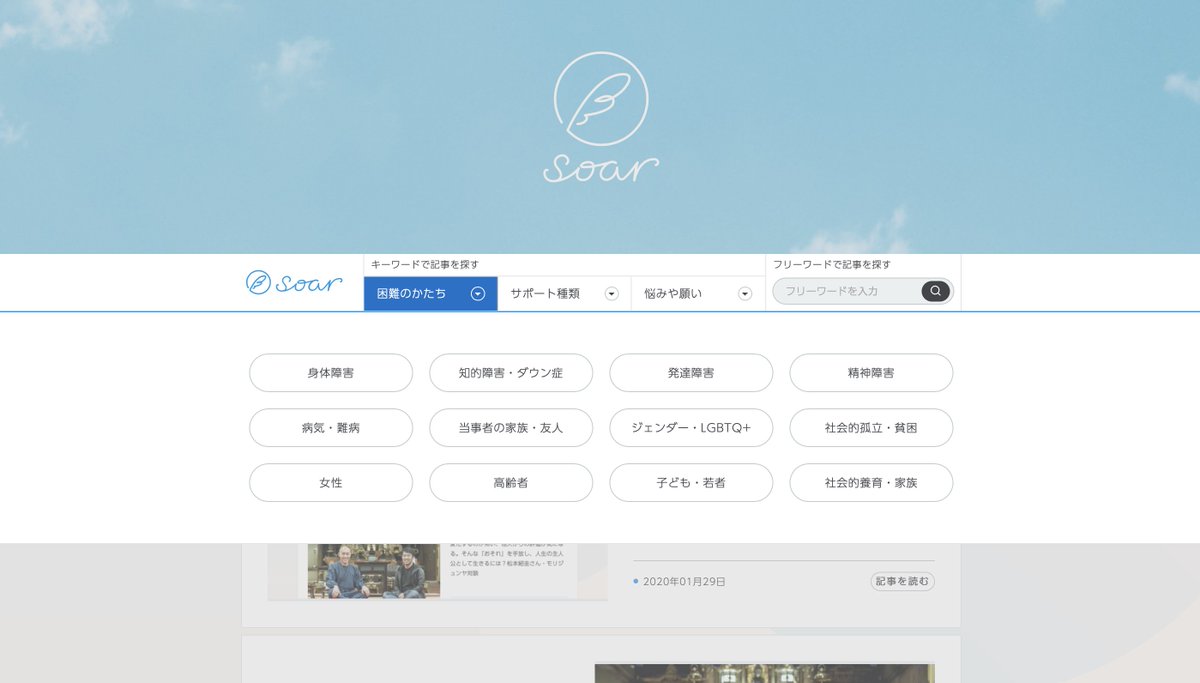Open the 病気・難病 category
This screenshot has width=1200, height=683.
(x=331, y=428)
